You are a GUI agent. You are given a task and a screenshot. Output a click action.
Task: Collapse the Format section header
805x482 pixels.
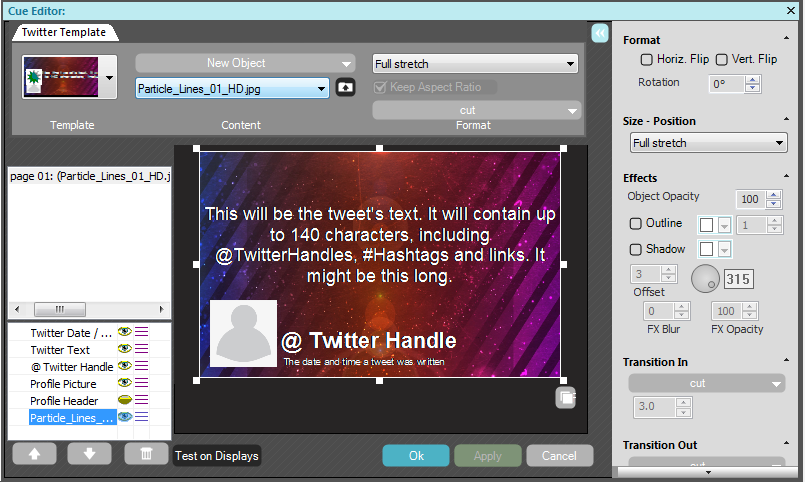point(786,38)
